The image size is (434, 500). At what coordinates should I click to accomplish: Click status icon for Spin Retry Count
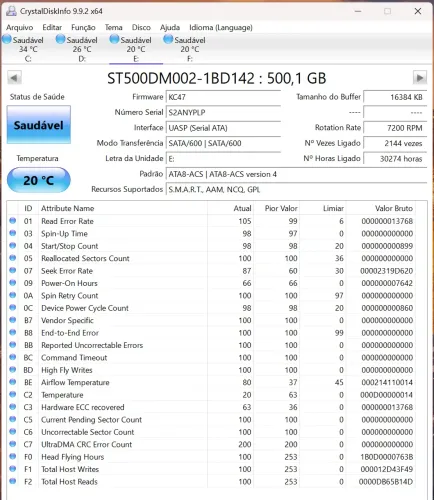click(x=13, y=295)
